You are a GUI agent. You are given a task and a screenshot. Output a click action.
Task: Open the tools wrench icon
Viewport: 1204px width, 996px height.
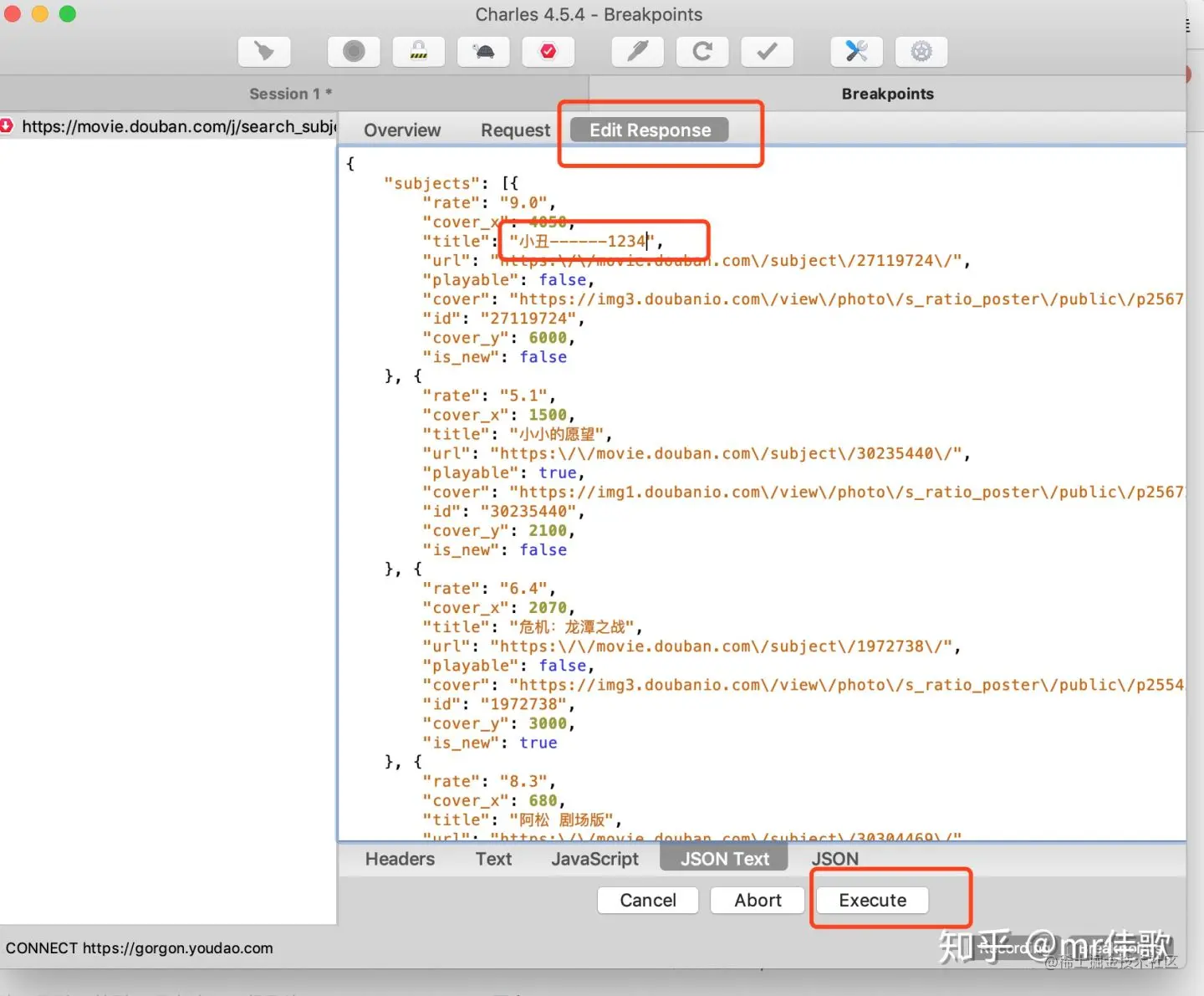tap(857, 52)
